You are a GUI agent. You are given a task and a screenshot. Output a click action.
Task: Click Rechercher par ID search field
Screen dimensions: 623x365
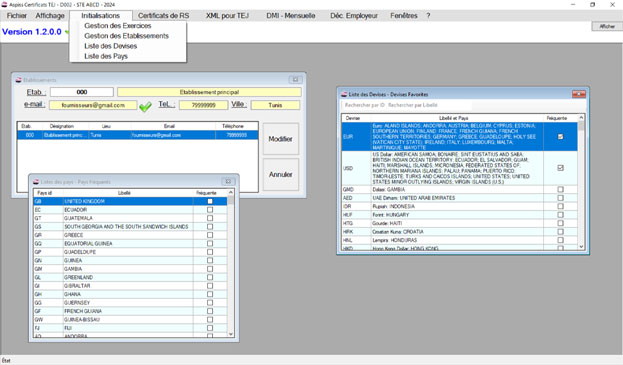pyautogui.click(x=365, y=105)
